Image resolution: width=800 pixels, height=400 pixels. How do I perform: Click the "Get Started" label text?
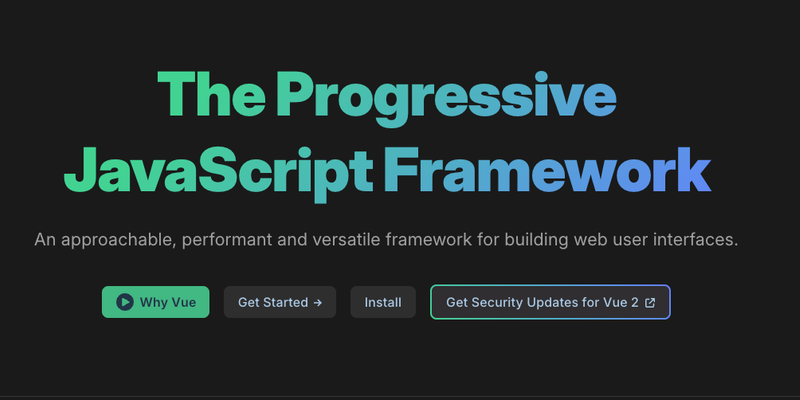(273, 303)
